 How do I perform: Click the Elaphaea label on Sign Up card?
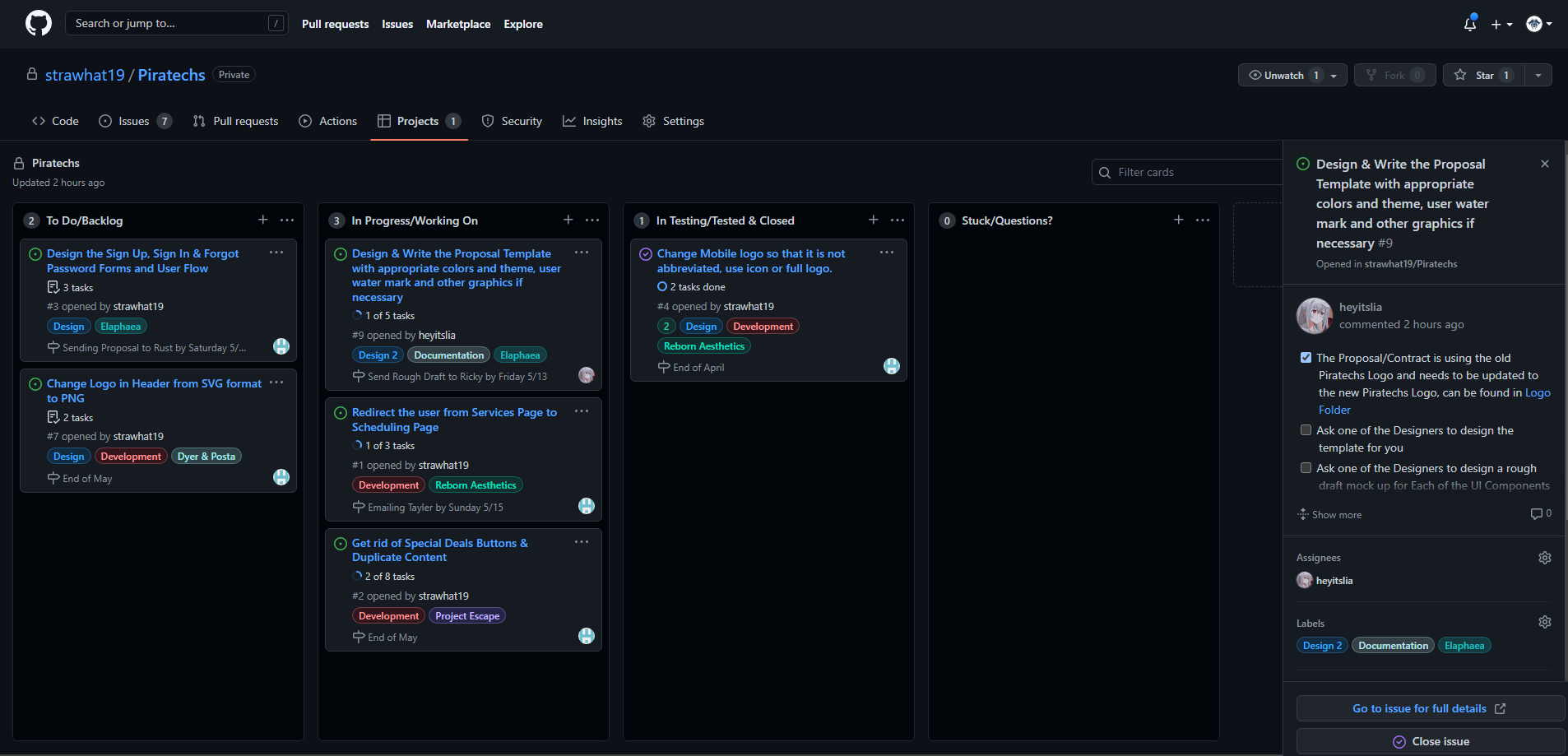point(121,327)
